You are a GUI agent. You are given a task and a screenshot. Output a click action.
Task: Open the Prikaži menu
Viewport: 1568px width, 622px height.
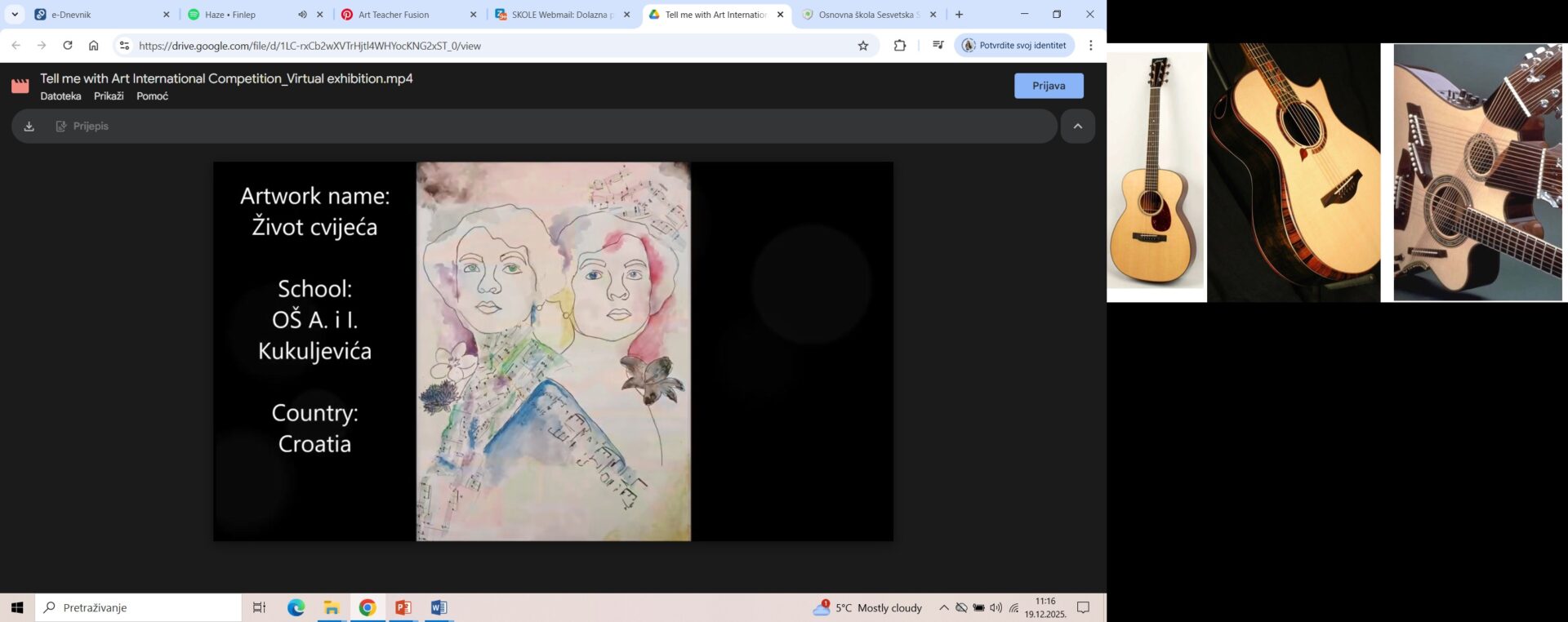point(109,96)
